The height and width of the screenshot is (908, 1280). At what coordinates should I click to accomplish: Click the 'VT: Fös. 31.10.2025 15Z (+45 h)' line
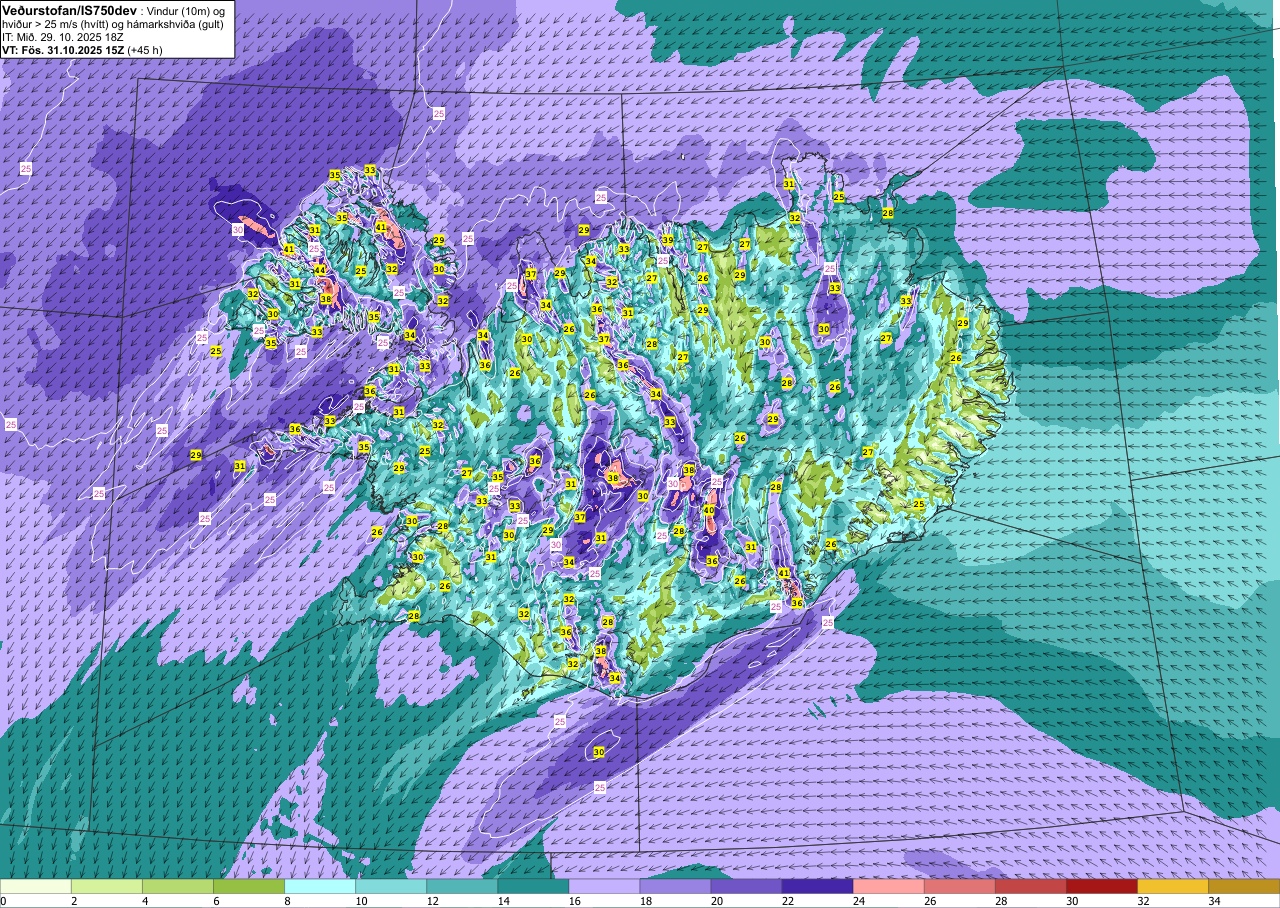82,49
